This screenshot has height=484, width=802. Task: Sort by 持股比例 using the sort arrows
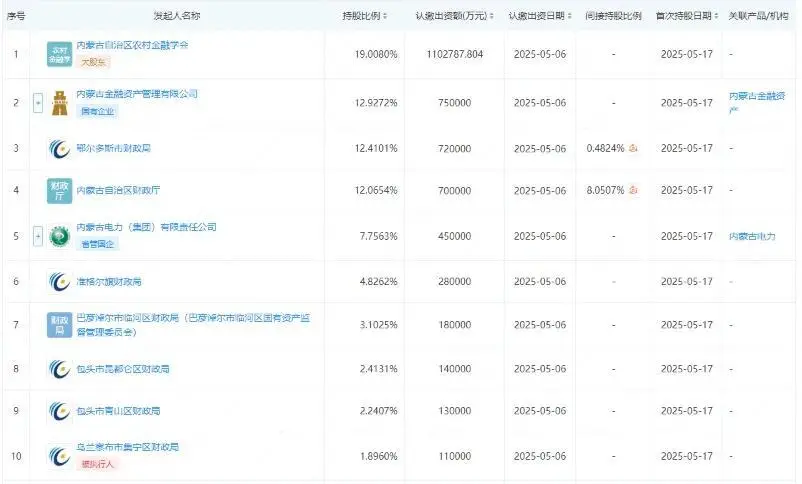[x=385, y=16]
